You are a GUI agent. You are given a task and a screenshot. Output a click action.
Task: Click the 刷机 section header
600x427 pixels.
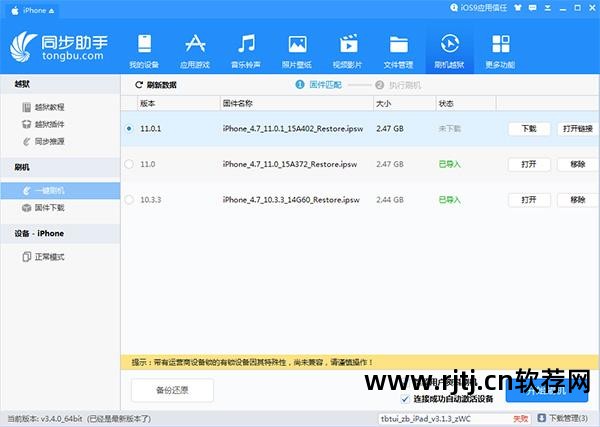pos(60,167)
